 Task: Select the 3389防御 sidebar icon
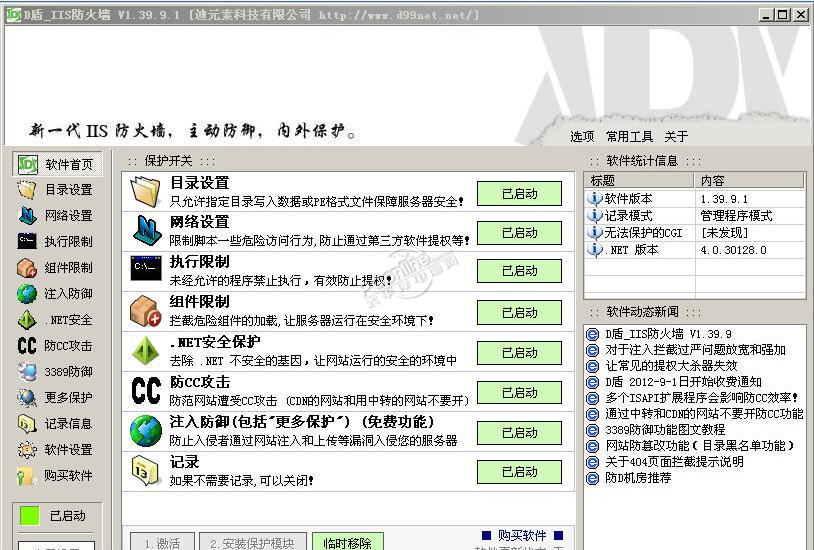[x=27, y=372]
